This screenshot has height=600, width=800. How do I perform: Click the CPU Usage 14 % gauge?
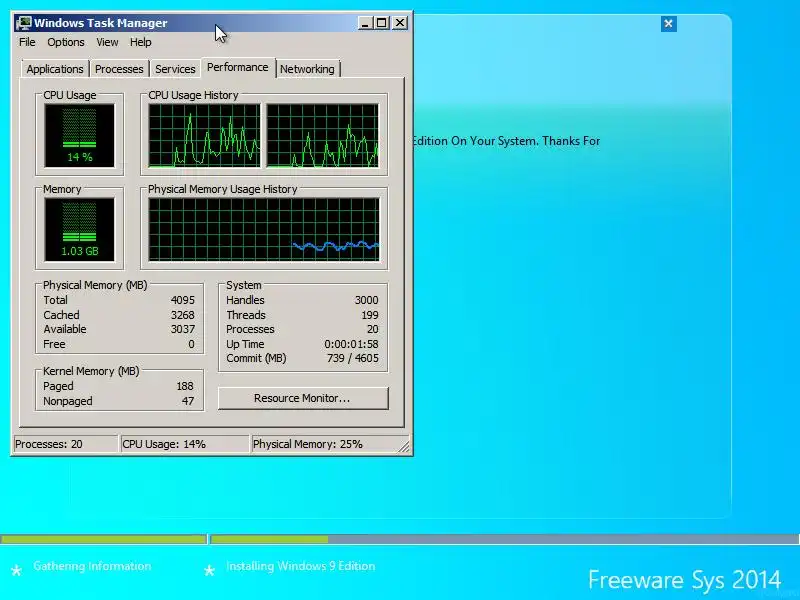point(80,136)
